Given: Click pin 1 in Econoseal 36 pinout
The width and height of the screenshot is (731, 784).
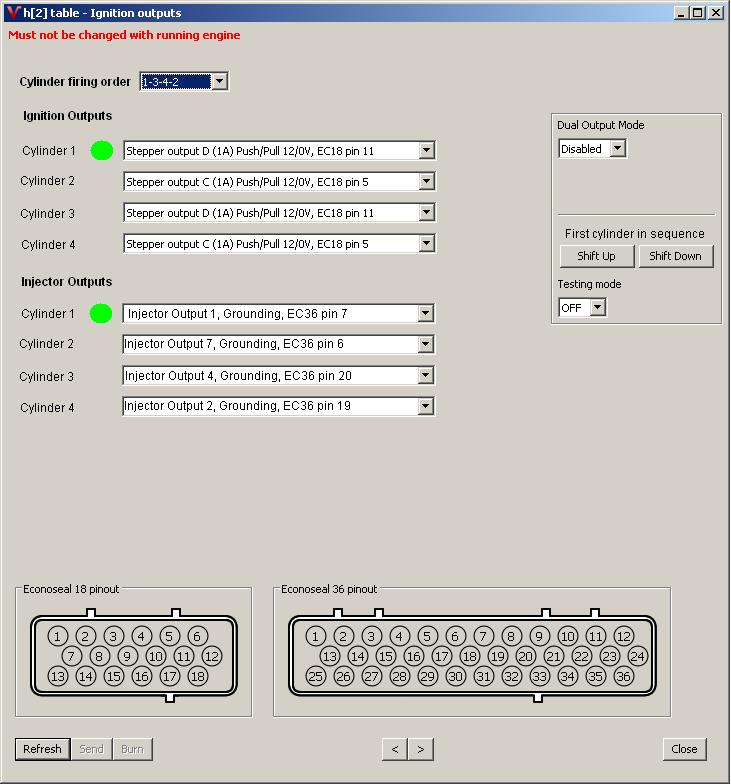Looking at the screenshot, I should 316,636.
